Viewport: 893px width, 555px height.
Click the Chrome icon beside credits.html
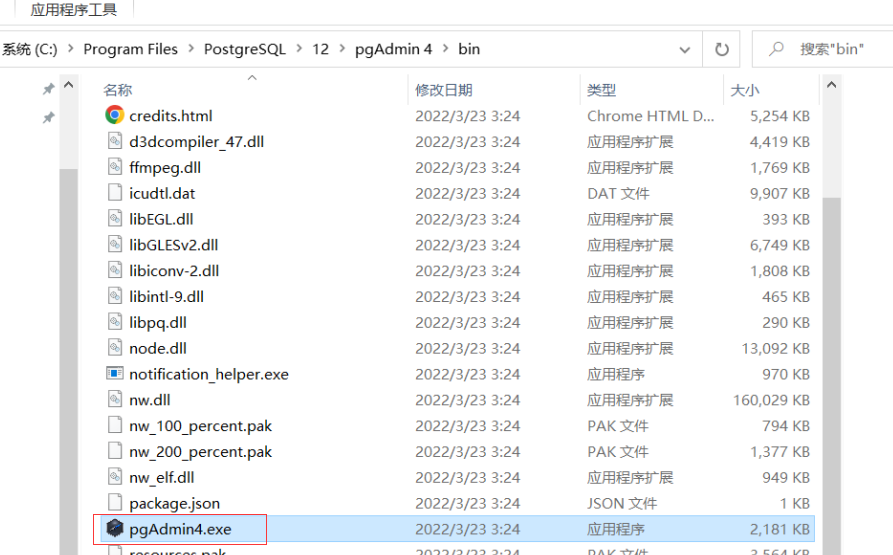click(x=114, y=115)
